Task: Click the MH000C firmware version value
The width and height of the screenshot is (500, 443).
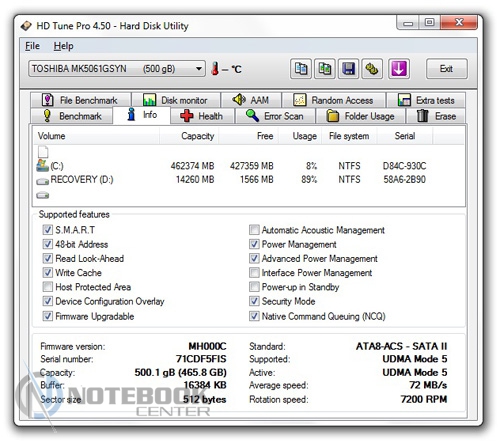Action: pyautogui.click(x=207, y=346)
